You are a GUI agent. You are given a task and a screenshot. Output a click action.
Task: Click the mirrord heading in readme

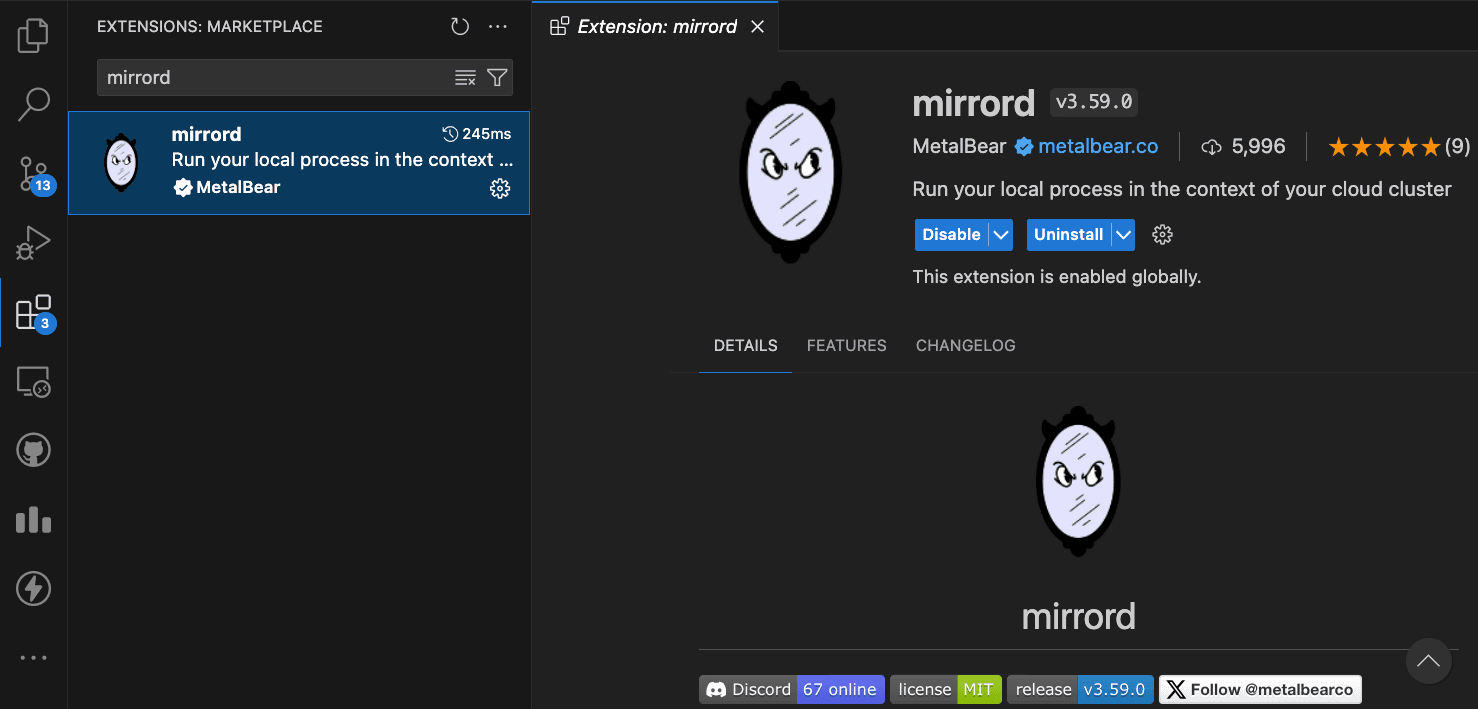coord(1079,616)
